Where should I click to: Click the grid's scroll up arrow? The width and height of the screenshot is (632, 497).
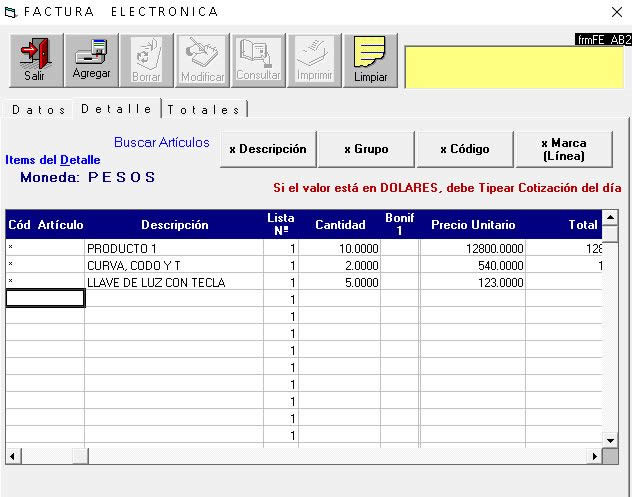pos(609,217)
